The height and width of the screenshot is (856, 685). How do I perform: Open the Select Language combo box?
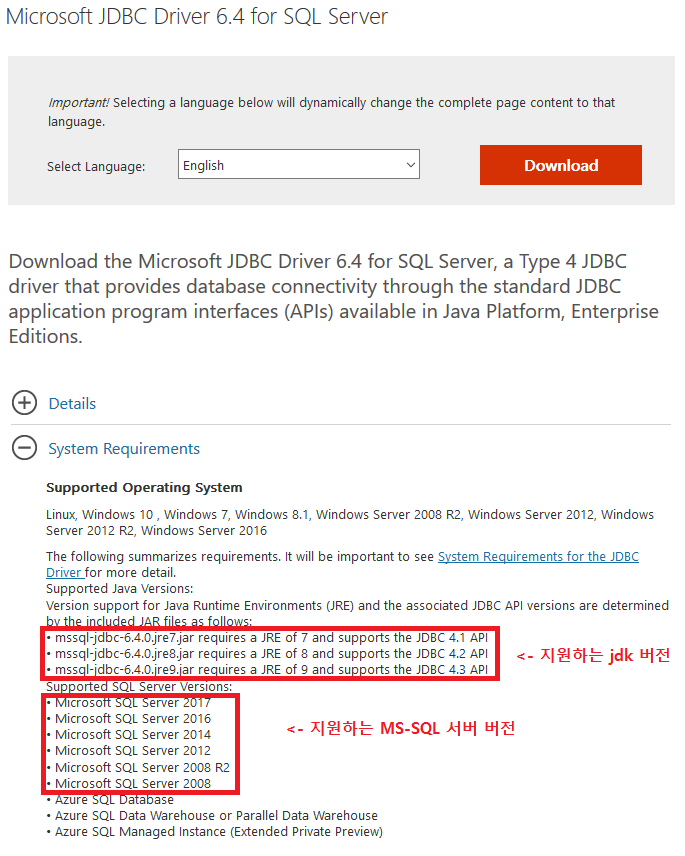point(298,164)
